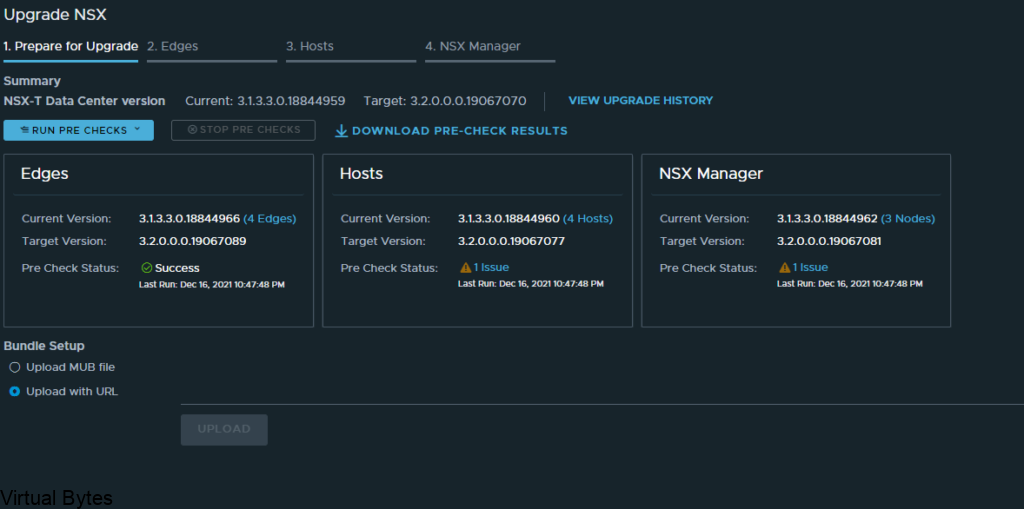Click the warning triangle in Hosts card

[x=466, y=268]
